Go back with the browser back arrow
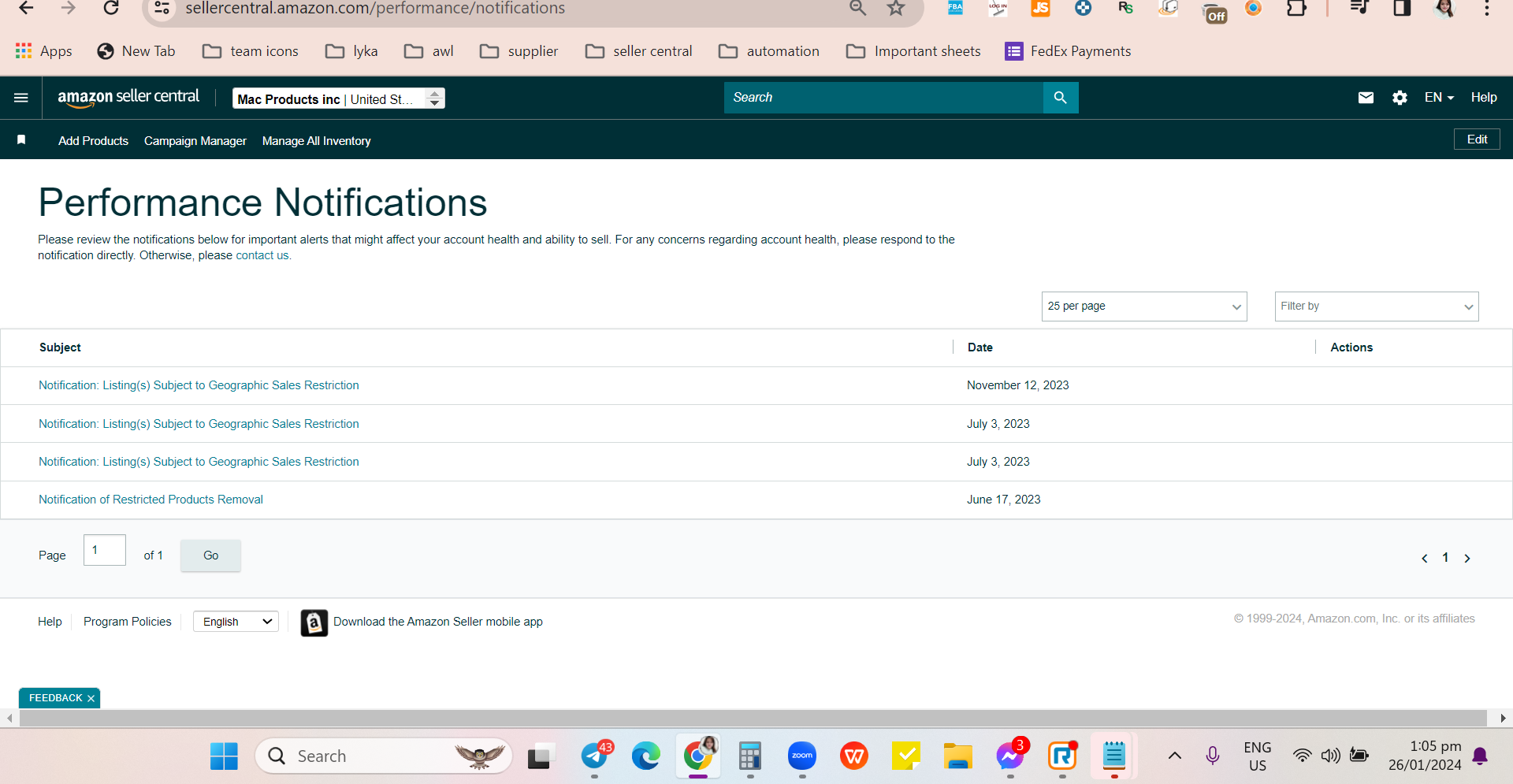The width and height of the screenshot is (1513, 784). (x=26, y=8)
